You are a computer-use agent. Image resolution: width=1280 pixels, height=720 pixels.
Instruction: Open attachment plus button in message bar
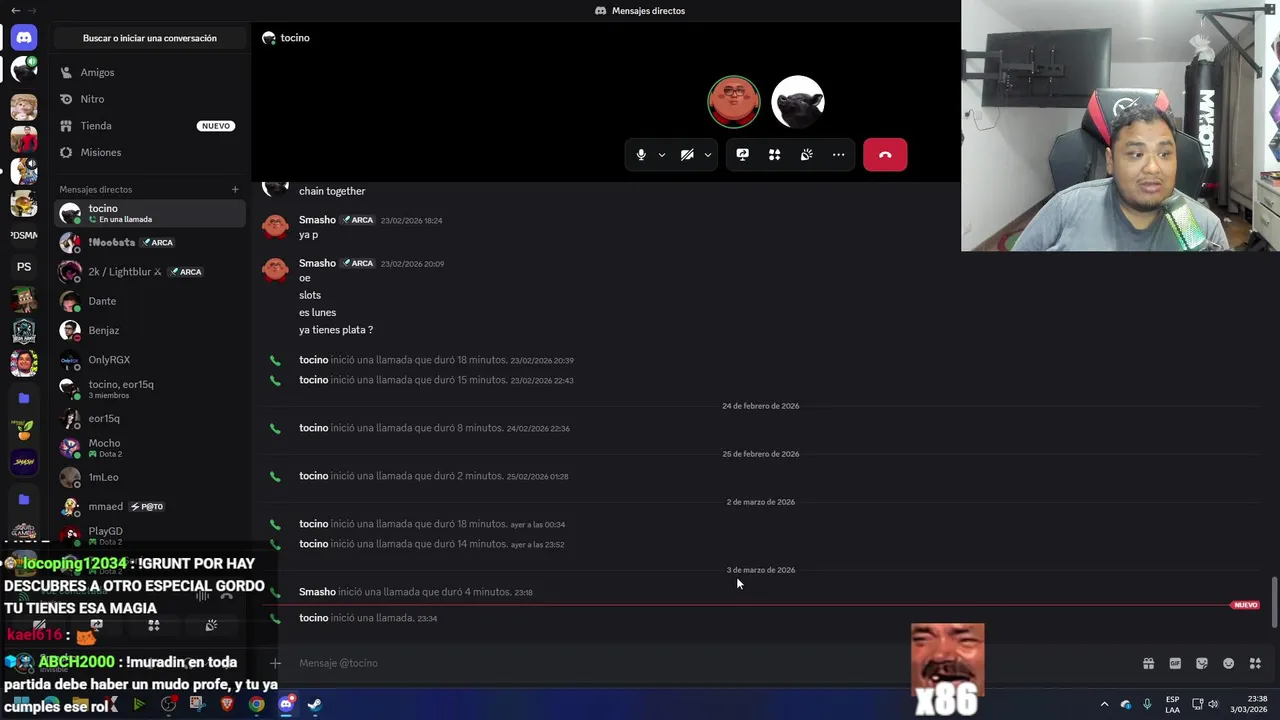(x=275, y=663)
